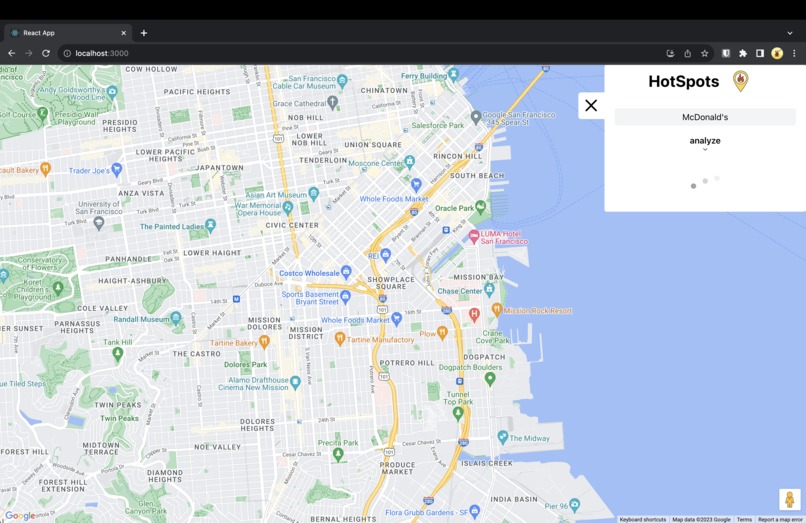The image size is (806, 523).
Task: Select the Asian Art Museum marker
Action: (x=314, y=194)
